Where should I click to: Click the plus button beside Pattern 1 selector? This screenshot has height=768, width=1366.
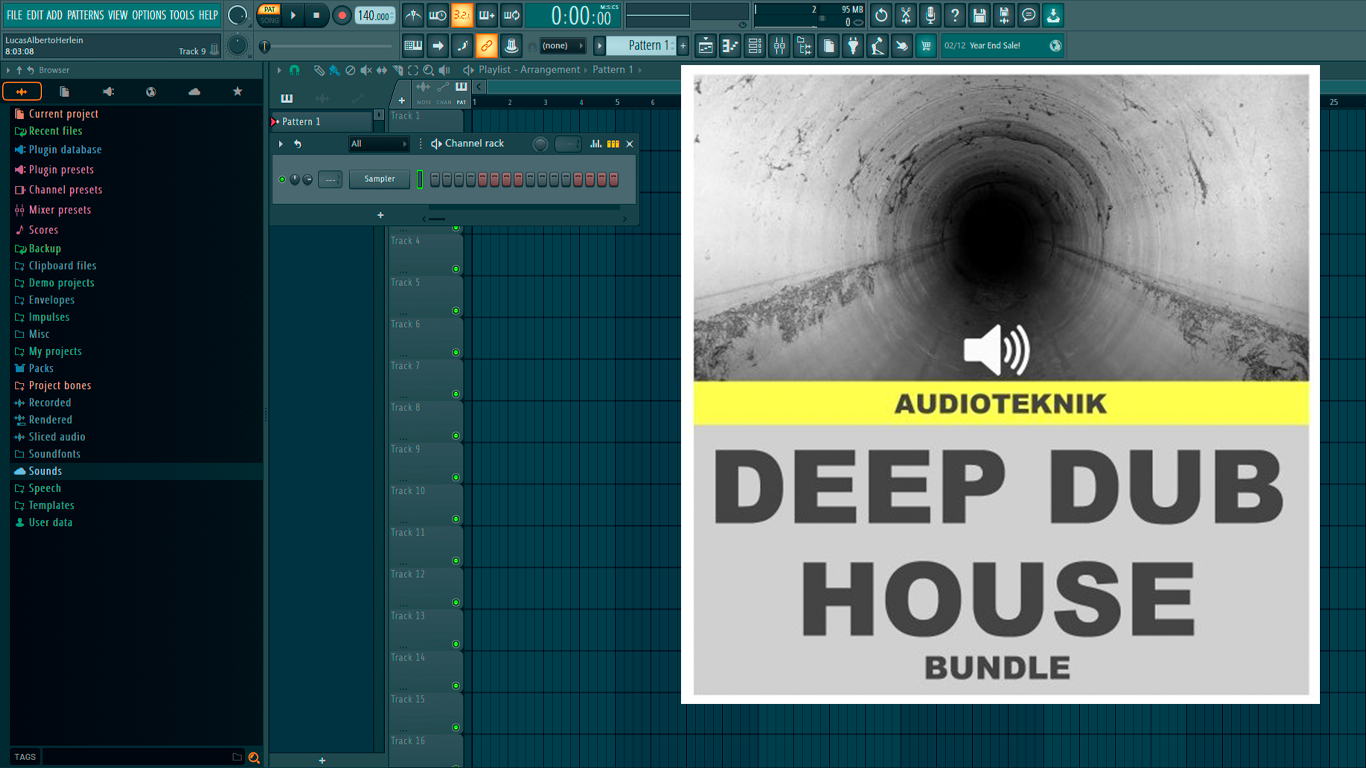[683, 45]
